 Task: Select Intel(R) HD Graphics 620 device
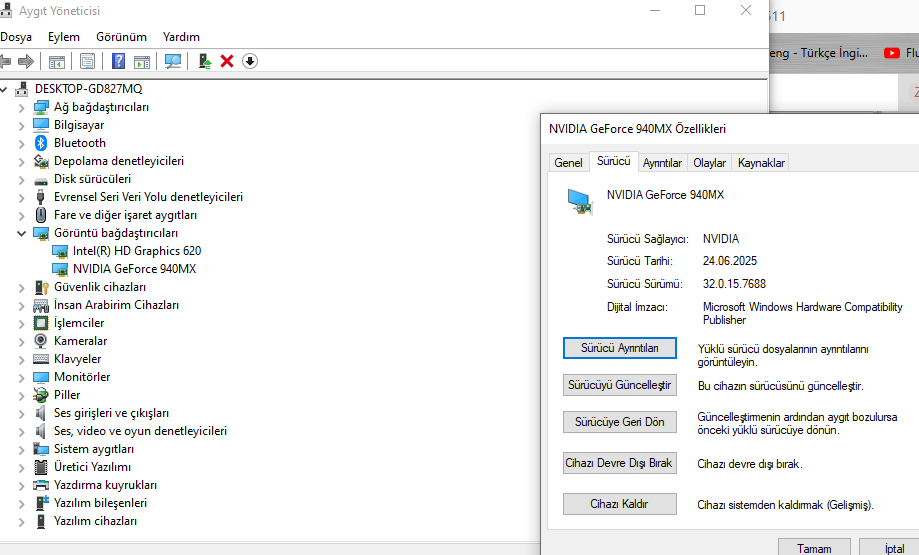pos(137,251)
